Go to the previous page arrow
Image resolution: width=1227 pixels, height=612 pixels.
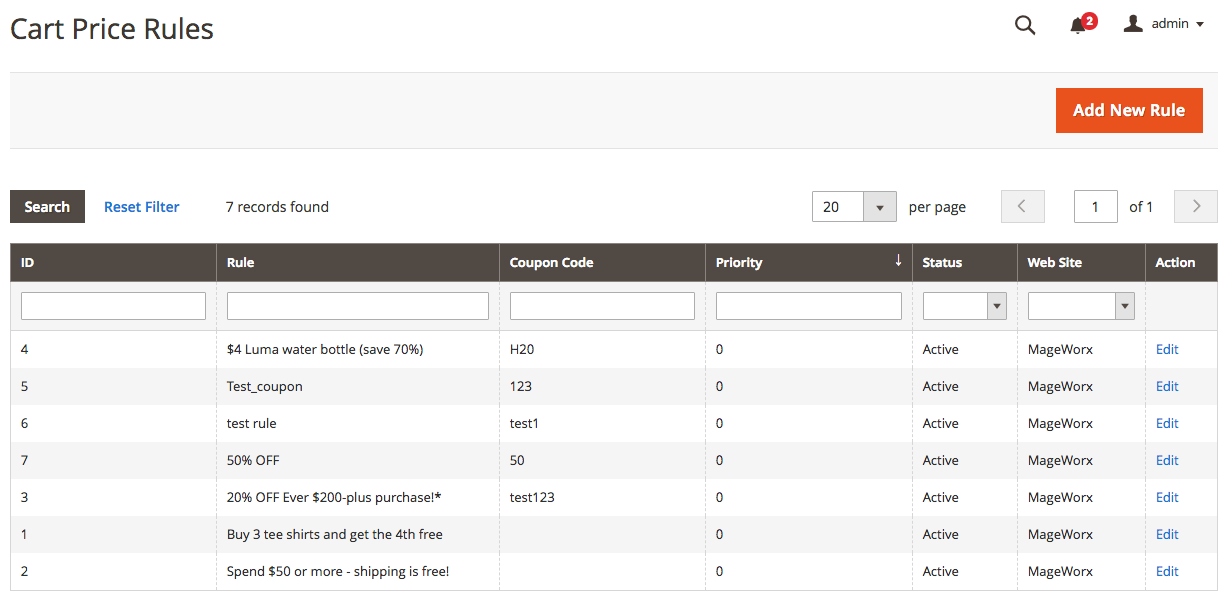[1022, 207]
